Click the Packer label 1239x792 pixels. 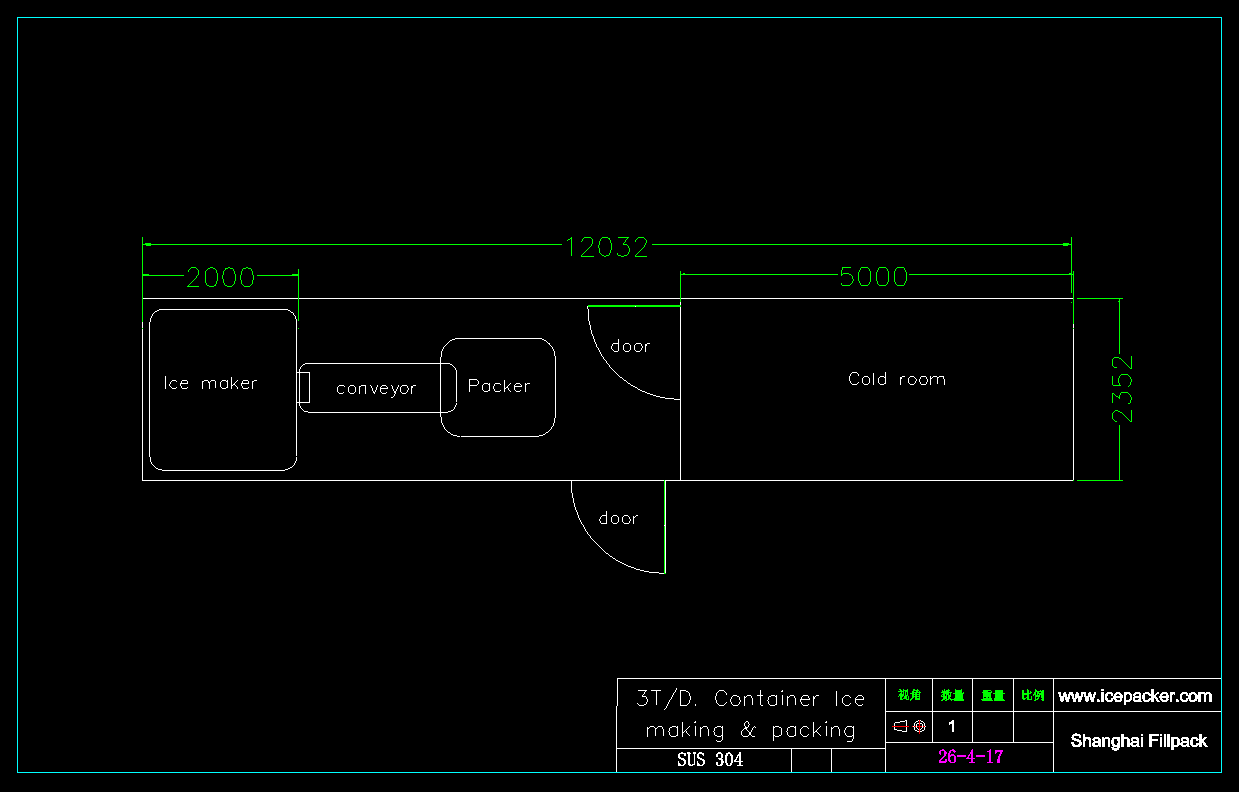(499, 386)
